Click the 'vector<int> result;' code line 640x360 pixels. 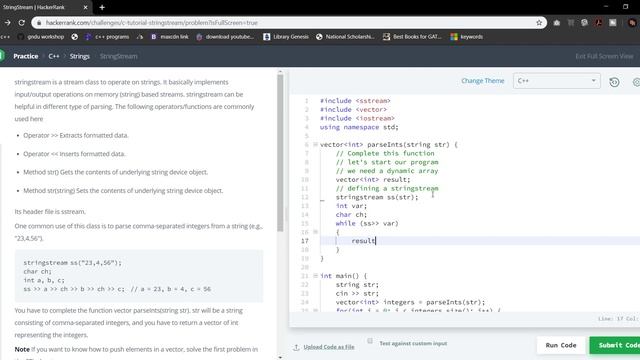tap(373, 180)
